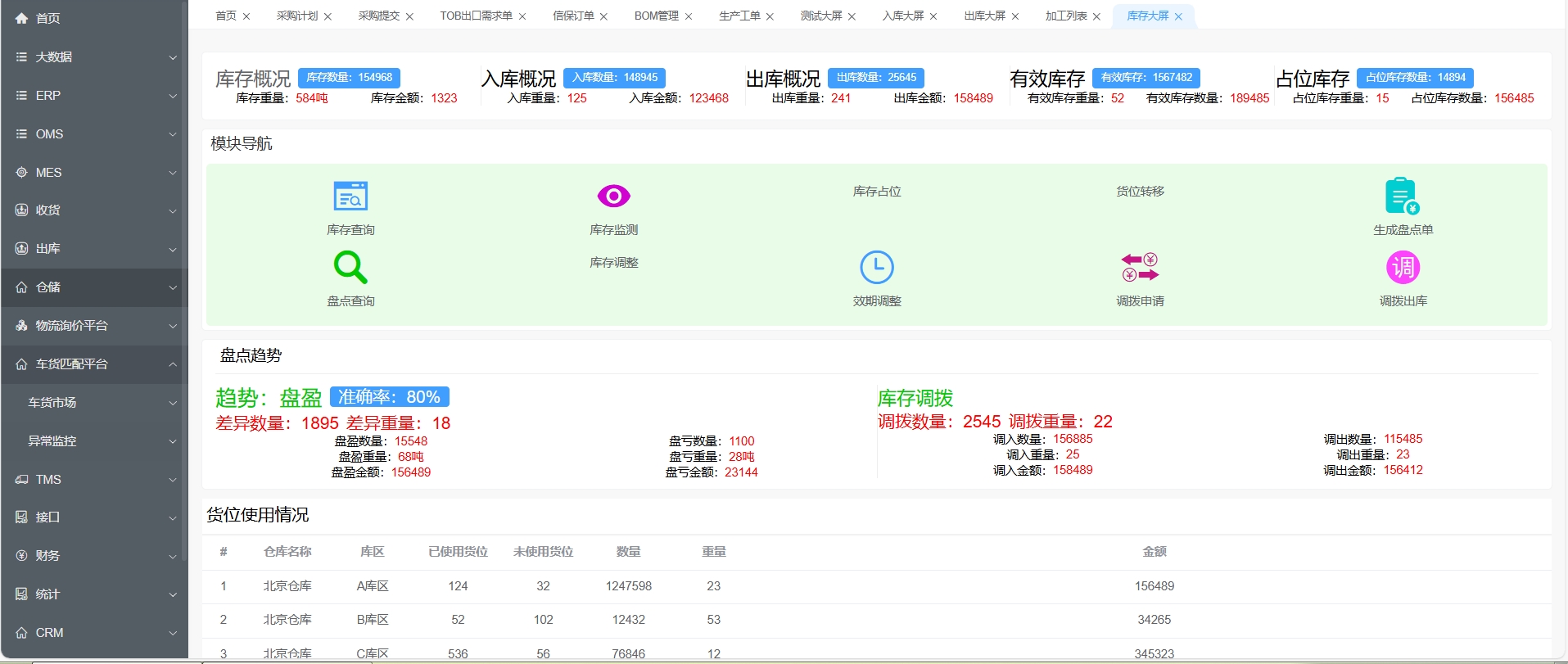The height and width of the screenshot is (664, 1568).
Task: Open the 库存监测 eye icon
Action: point(613,196)
